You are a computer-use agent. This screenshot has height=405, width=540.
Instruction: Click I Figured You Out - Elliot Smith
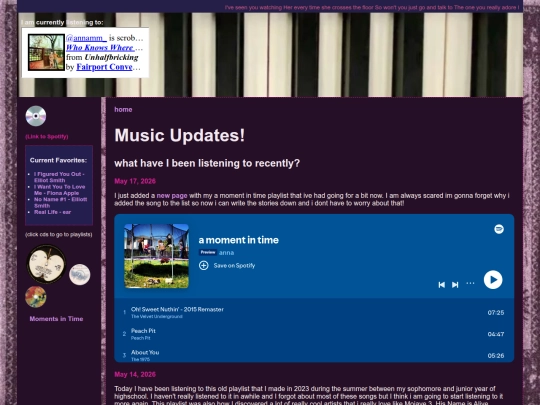(x=59, y=177)
